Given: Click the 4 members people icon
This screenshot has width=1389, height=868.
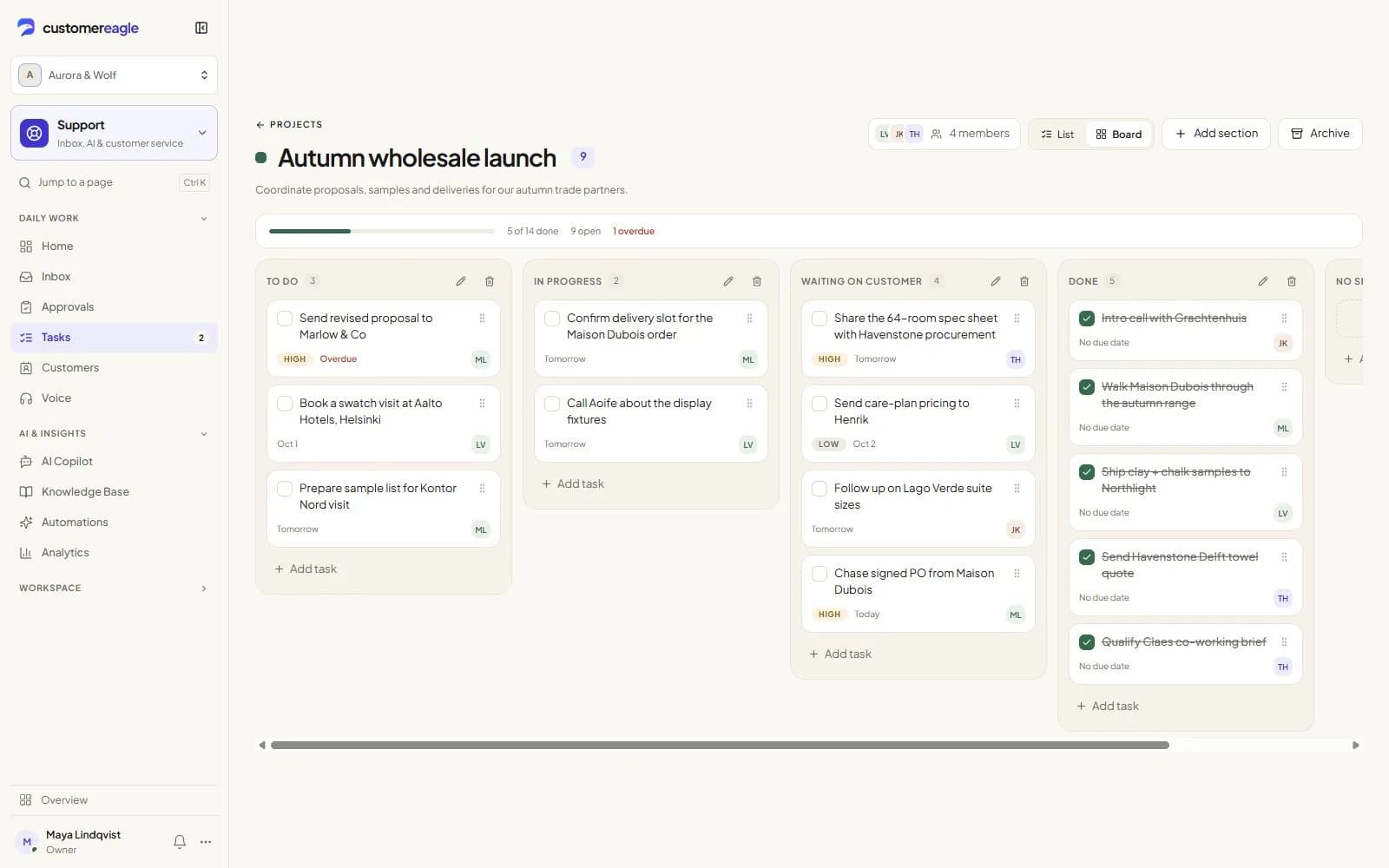Looking at the screenshot, I should click(x=936, y=134).
